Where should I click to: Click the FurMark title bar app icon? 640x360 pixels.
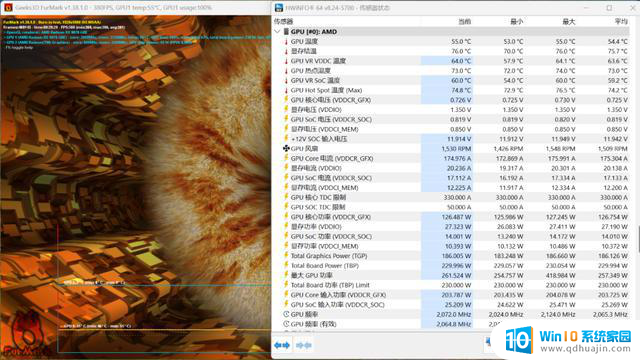pyautogui.click(x=8, y=7)
